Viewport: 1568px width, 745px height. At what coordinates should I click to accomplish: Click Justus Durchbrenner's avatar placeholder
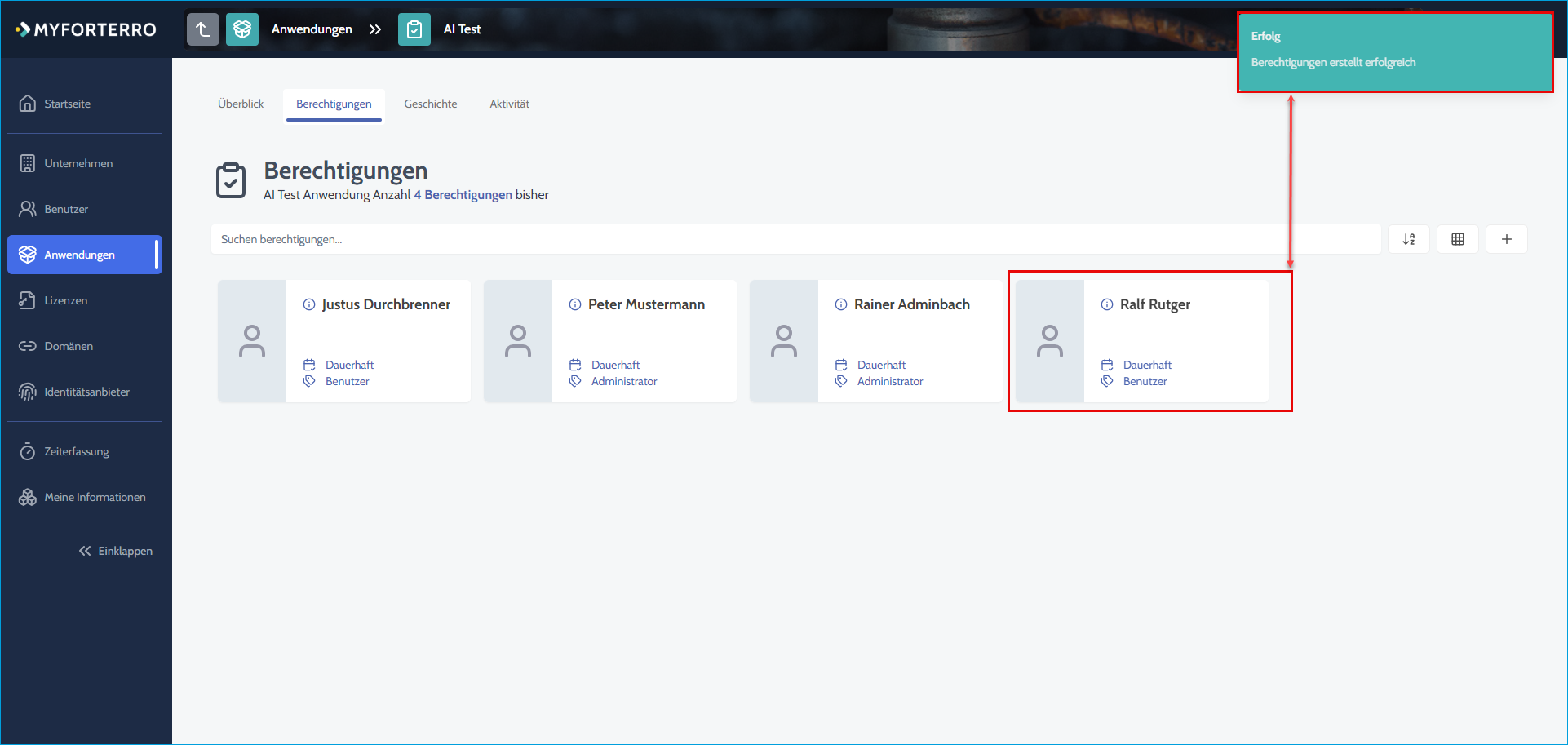(x=252, y=341)
